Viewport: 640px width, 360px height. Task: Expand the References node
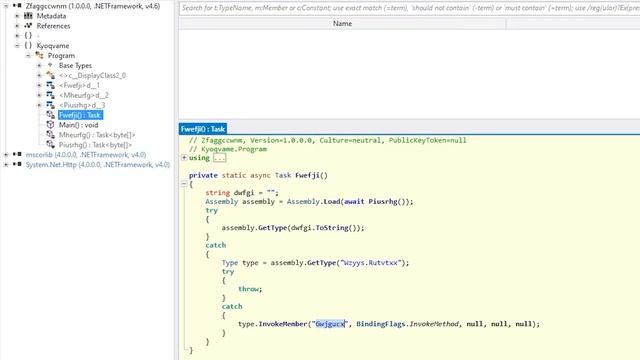(x=17, y=25)
